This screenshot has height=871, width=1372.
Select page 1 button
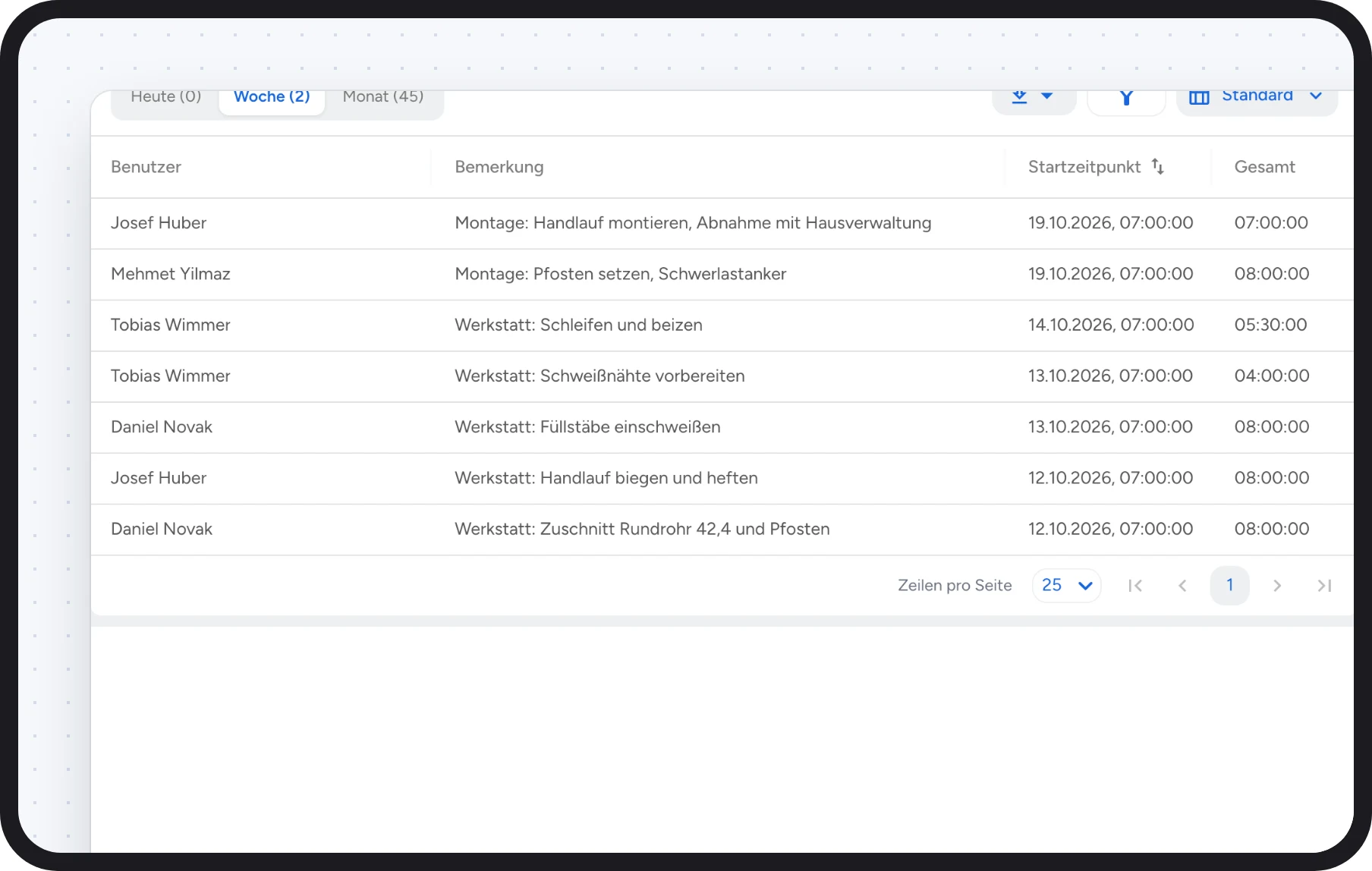1229,585
